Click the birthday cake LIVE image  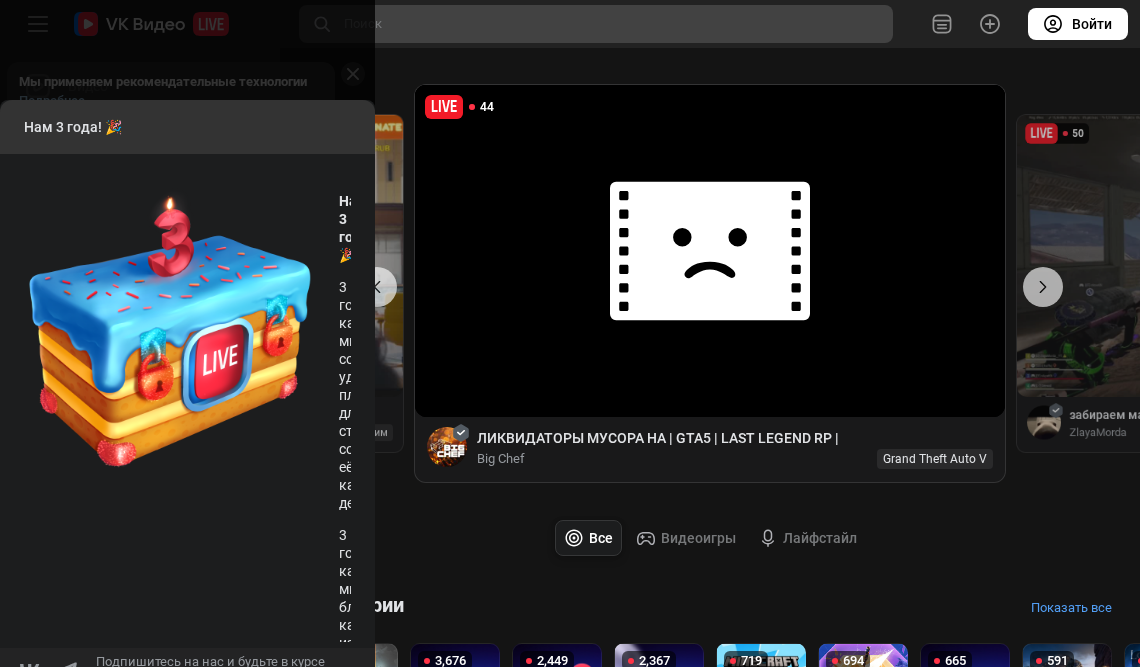tap(169, 332)
